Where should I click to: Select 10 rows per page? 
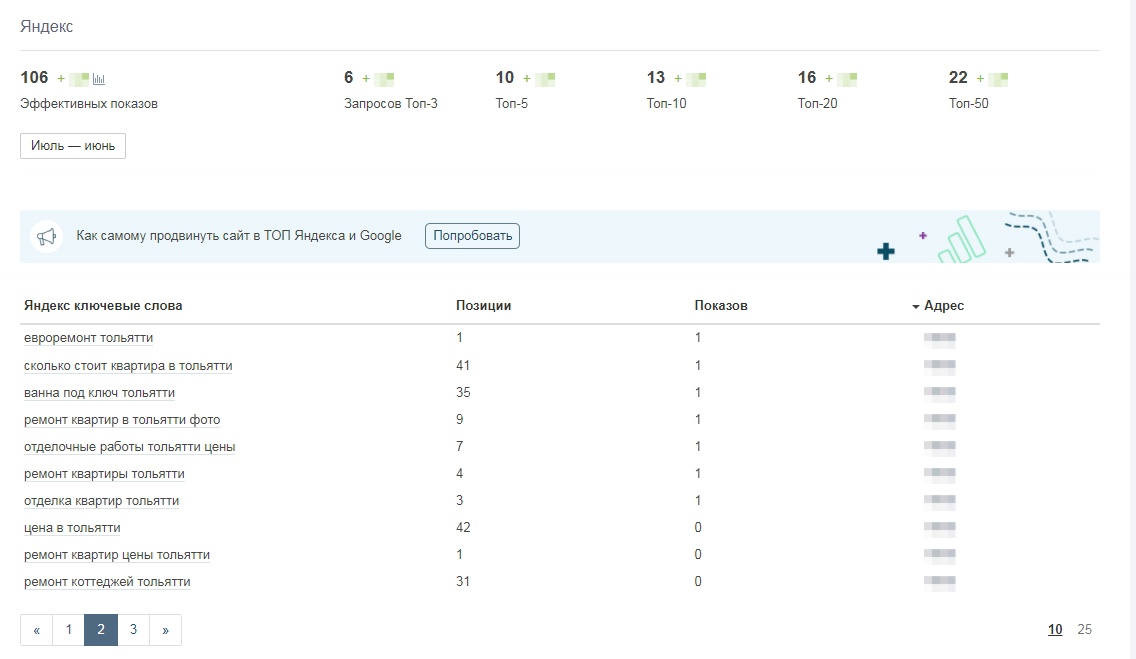click(x=1055, y=630)
